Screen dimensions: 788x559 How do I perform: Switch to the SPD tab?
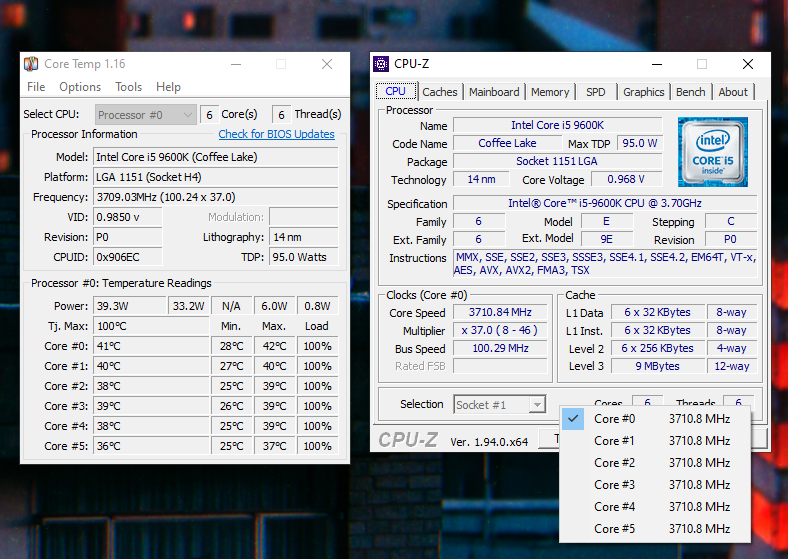596,92
